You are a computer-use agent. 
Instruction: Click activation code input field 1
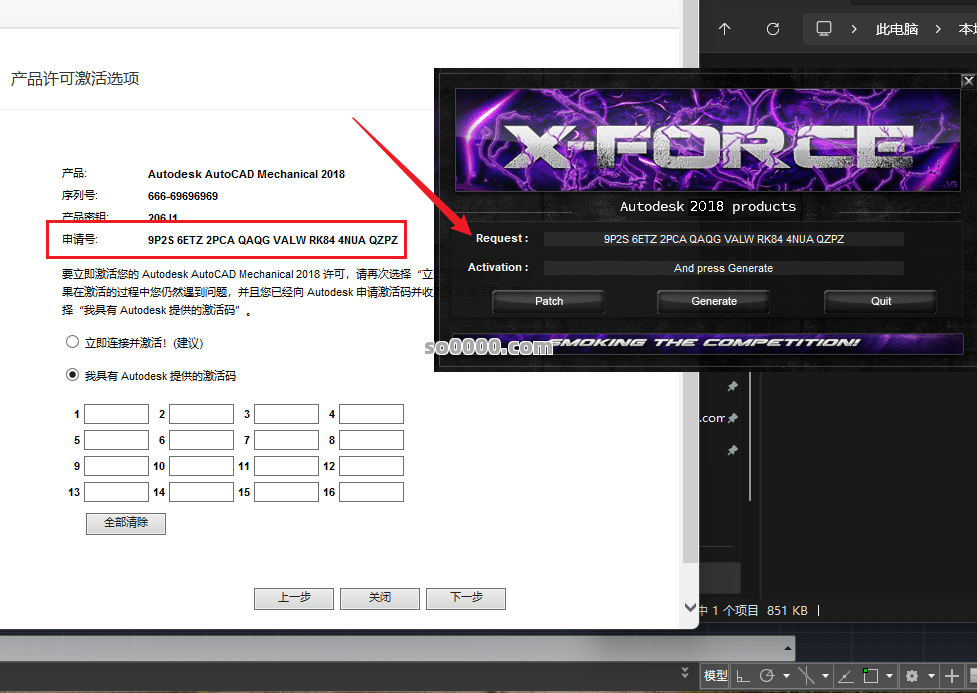[116, 414]
